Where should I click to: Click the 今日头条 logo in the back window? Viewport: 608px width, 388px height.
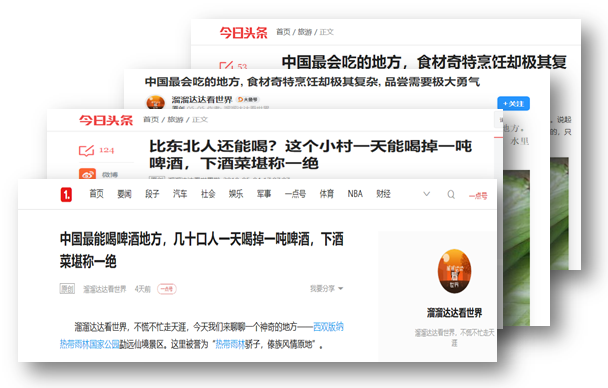click(244, 33)
